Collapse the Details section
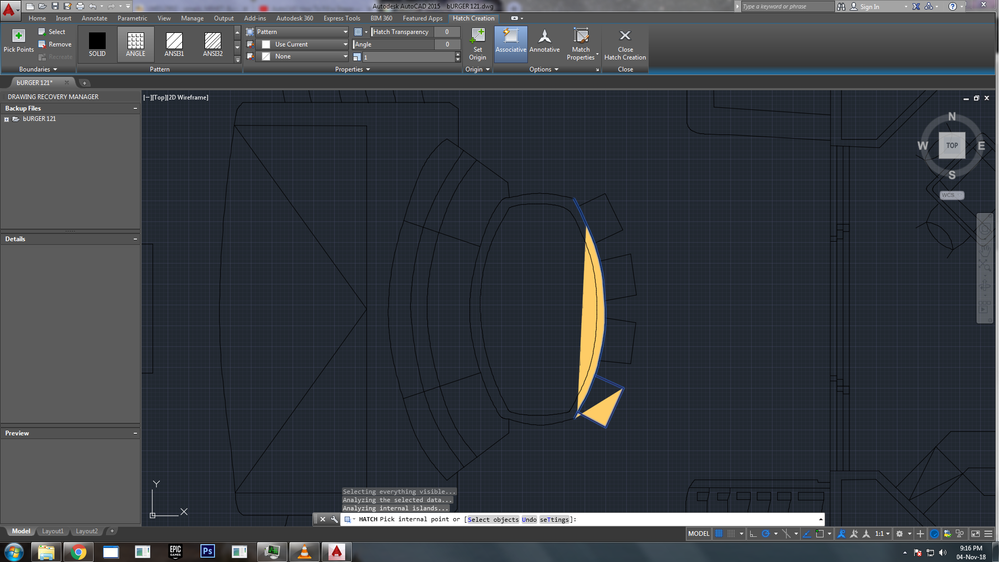The height and width of the screenshot is (562, 999). point(135,239)
